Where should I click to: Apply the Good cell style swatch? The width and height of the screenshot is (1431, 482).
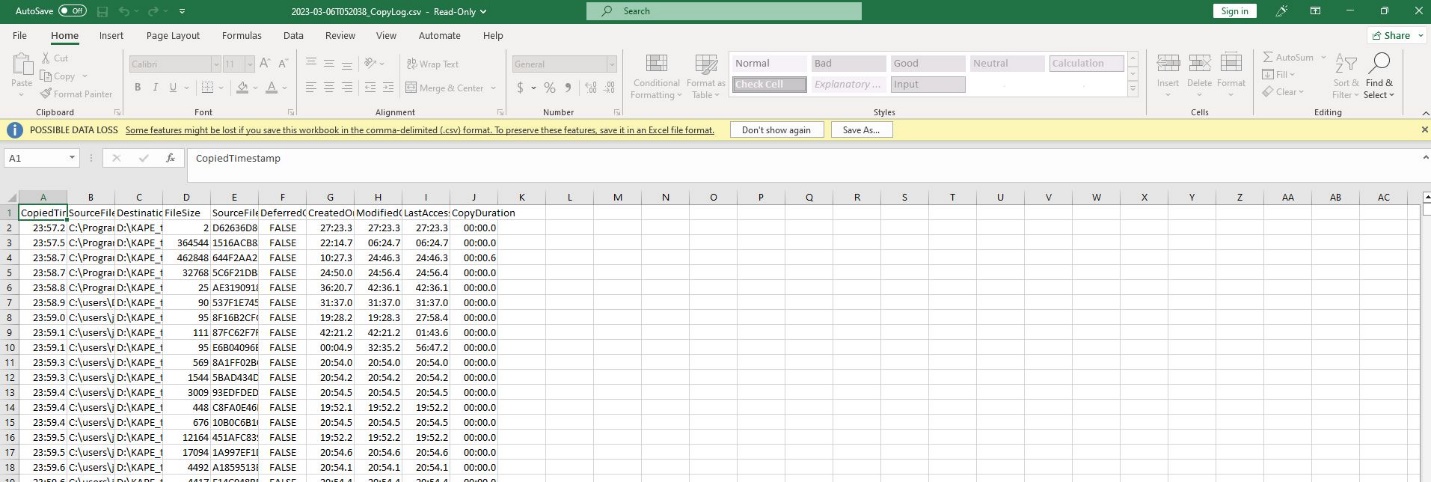(926, 64)
